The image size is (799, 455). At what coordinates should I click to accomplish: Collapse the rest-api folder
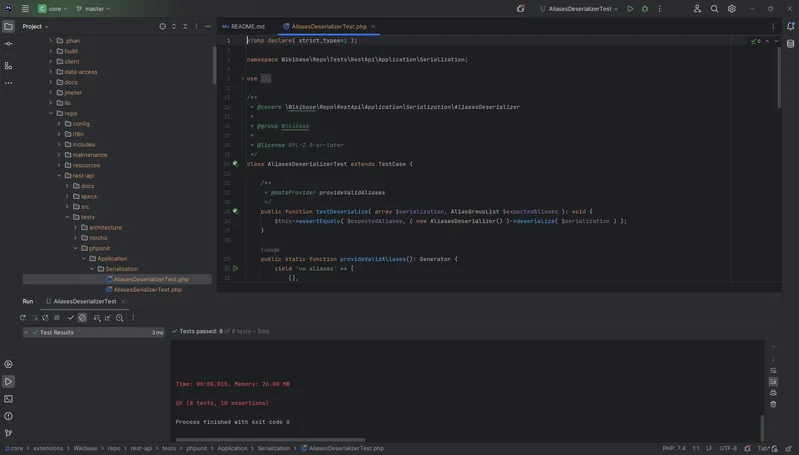[x=59, y=176]
